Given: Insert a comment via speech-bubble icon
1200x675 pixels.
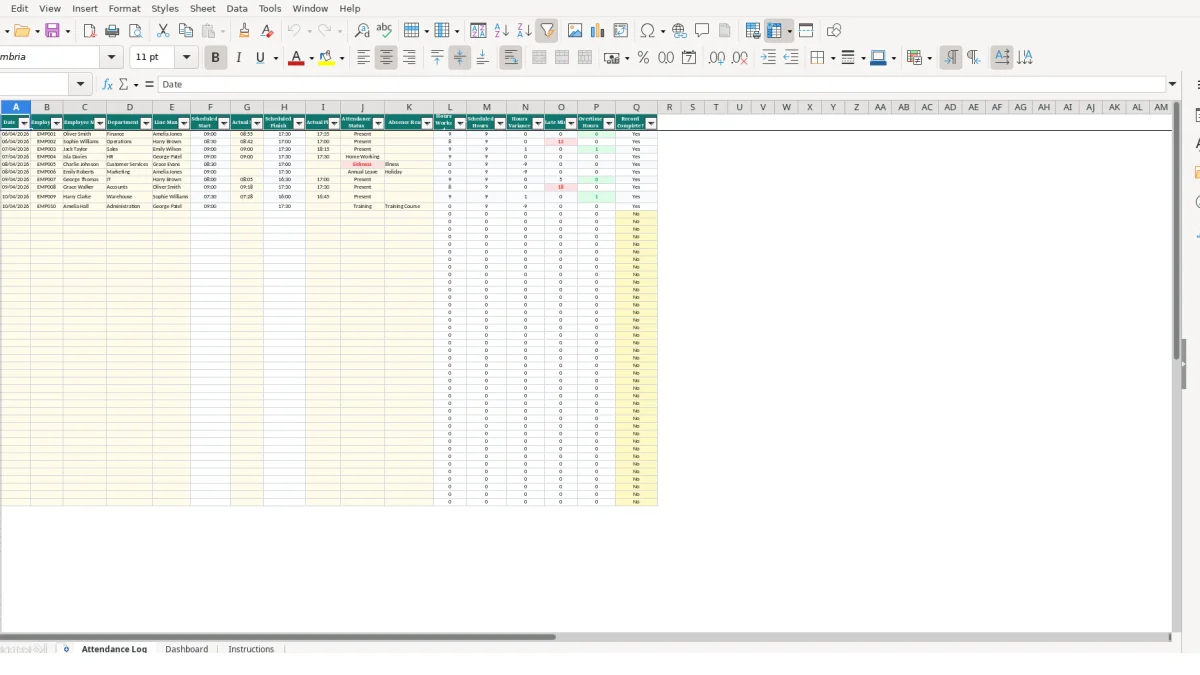Looking at the screenshot, I should coord(702,31).
